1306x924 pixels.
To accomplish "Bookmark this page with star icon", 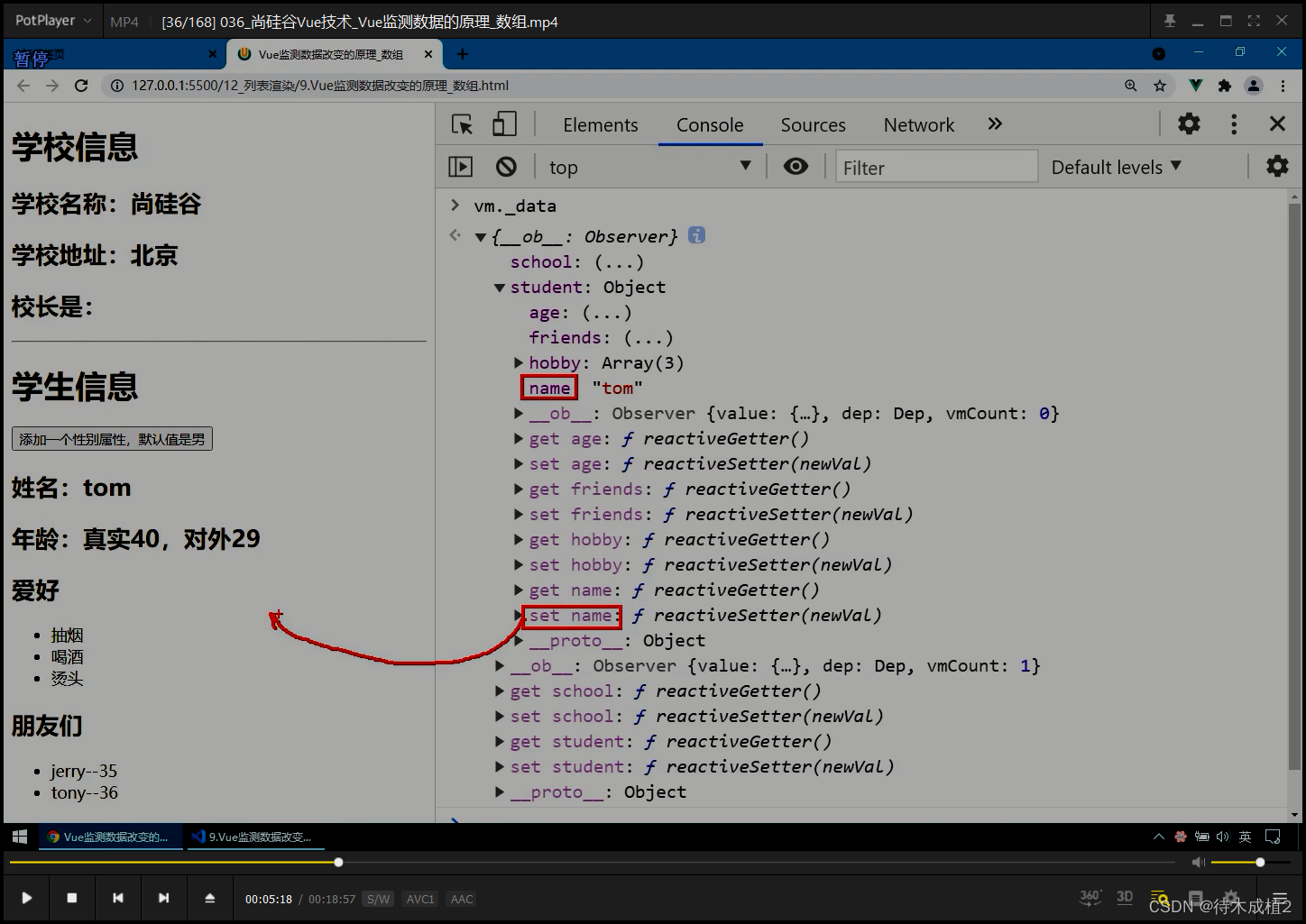I will click(1160, 86).
